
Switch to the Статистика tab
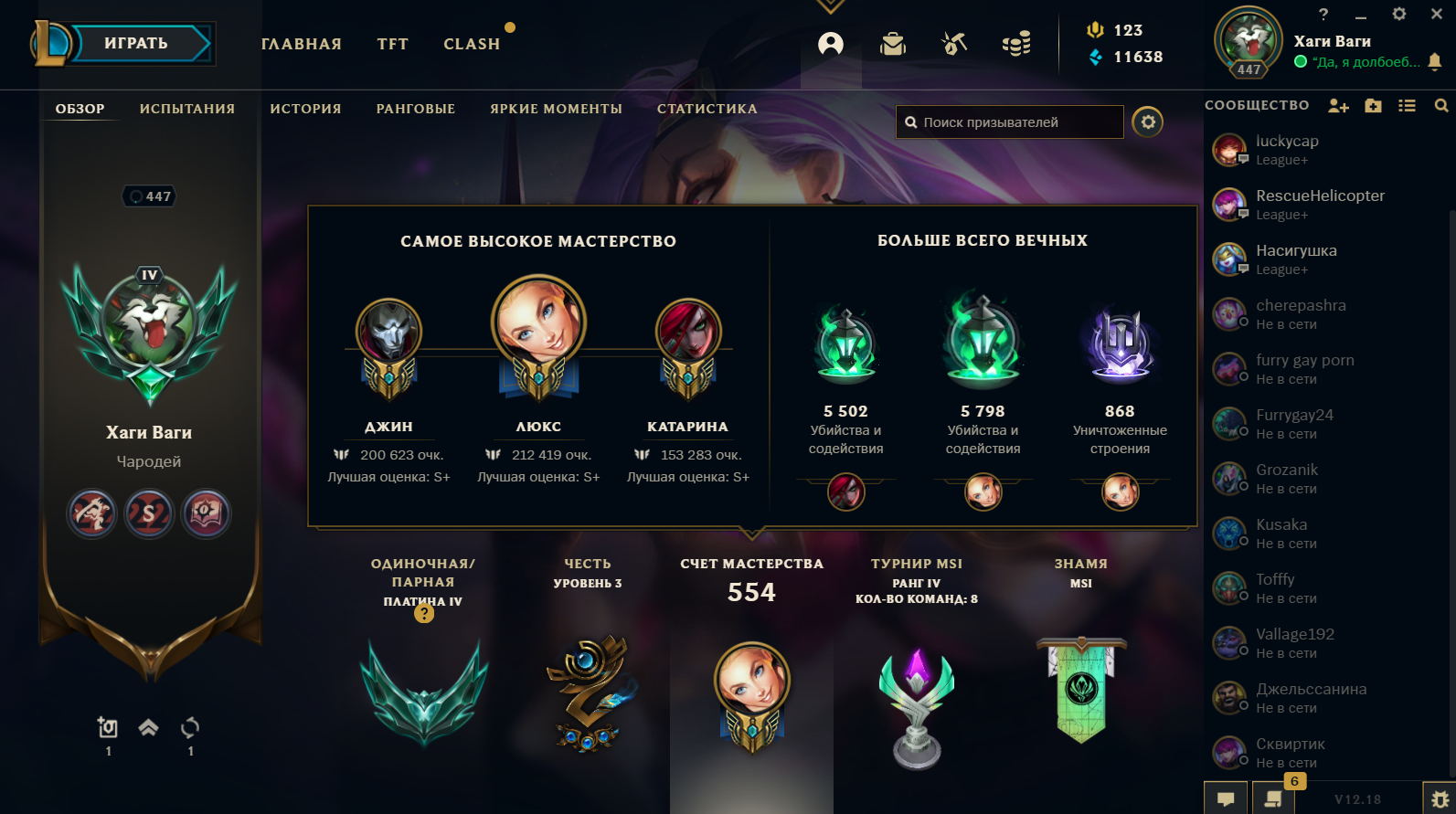click(x=707, y=109)
